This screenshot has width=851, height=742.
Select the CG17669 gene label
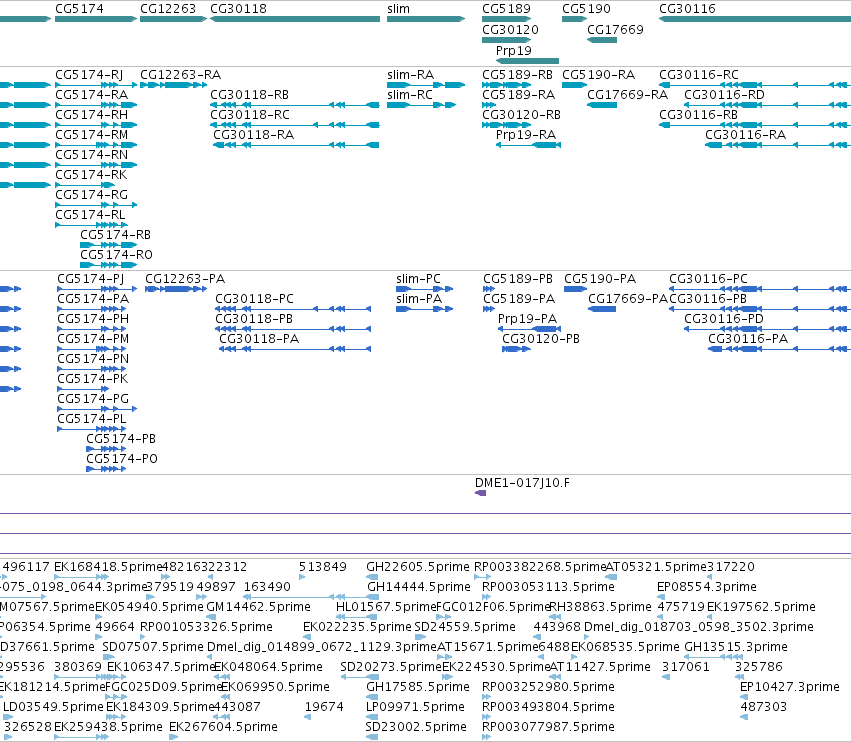pyautogui.click(x=615, y=29)
